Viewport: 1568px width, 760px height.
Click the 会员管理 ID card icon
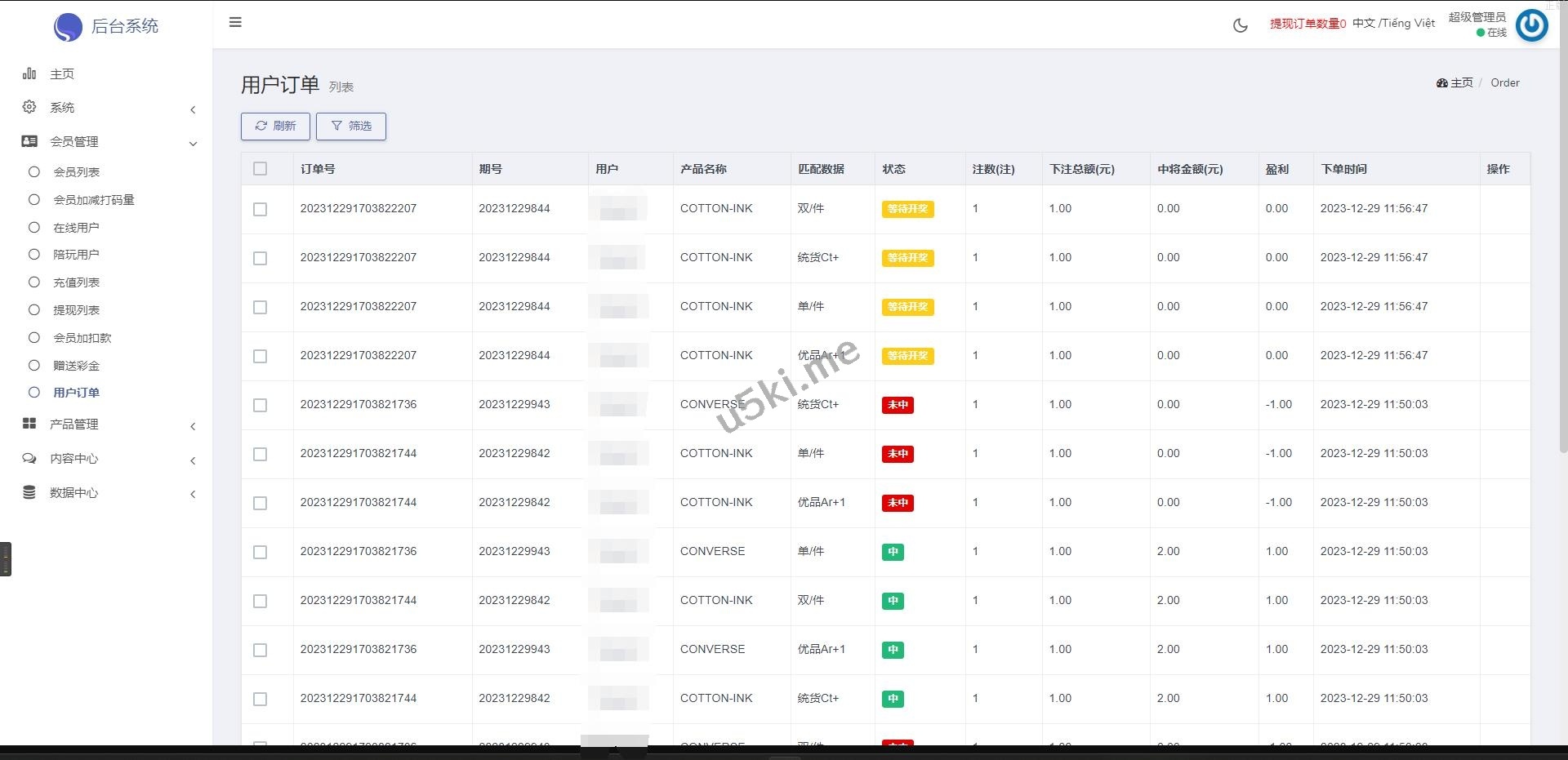pyautogui.click(x=29, y=141)
